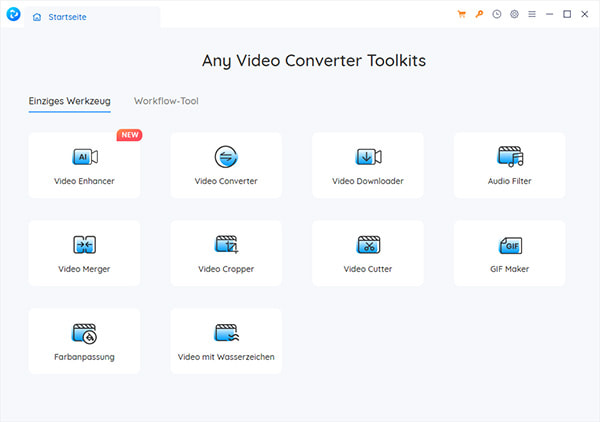Click the orange key registration icon
This screenshot has height=422, width=600.
[x=479, y=14]
